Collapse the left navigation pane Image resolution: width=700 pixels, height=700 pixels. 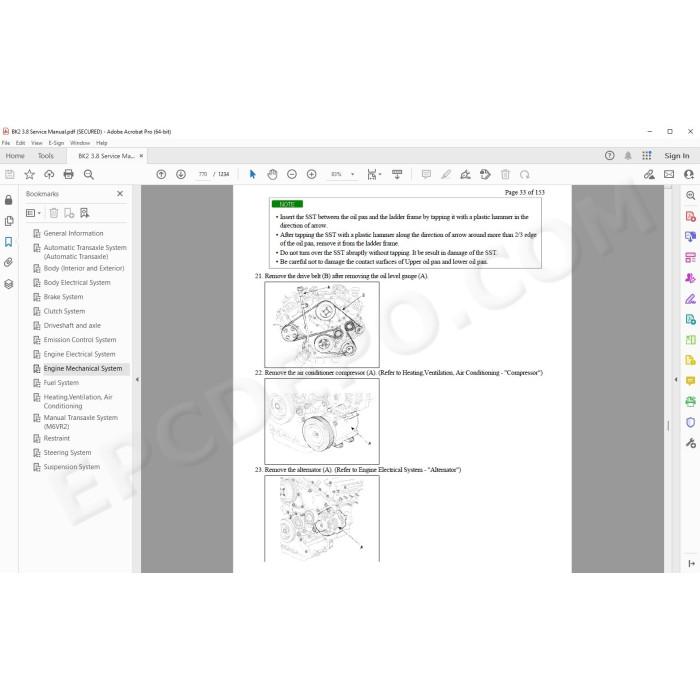[138, 379]
